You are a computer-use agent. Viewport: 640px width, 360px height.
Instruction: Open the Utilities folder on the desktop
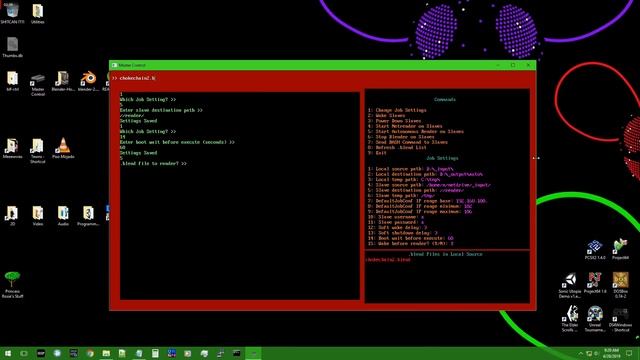point(38,13)
